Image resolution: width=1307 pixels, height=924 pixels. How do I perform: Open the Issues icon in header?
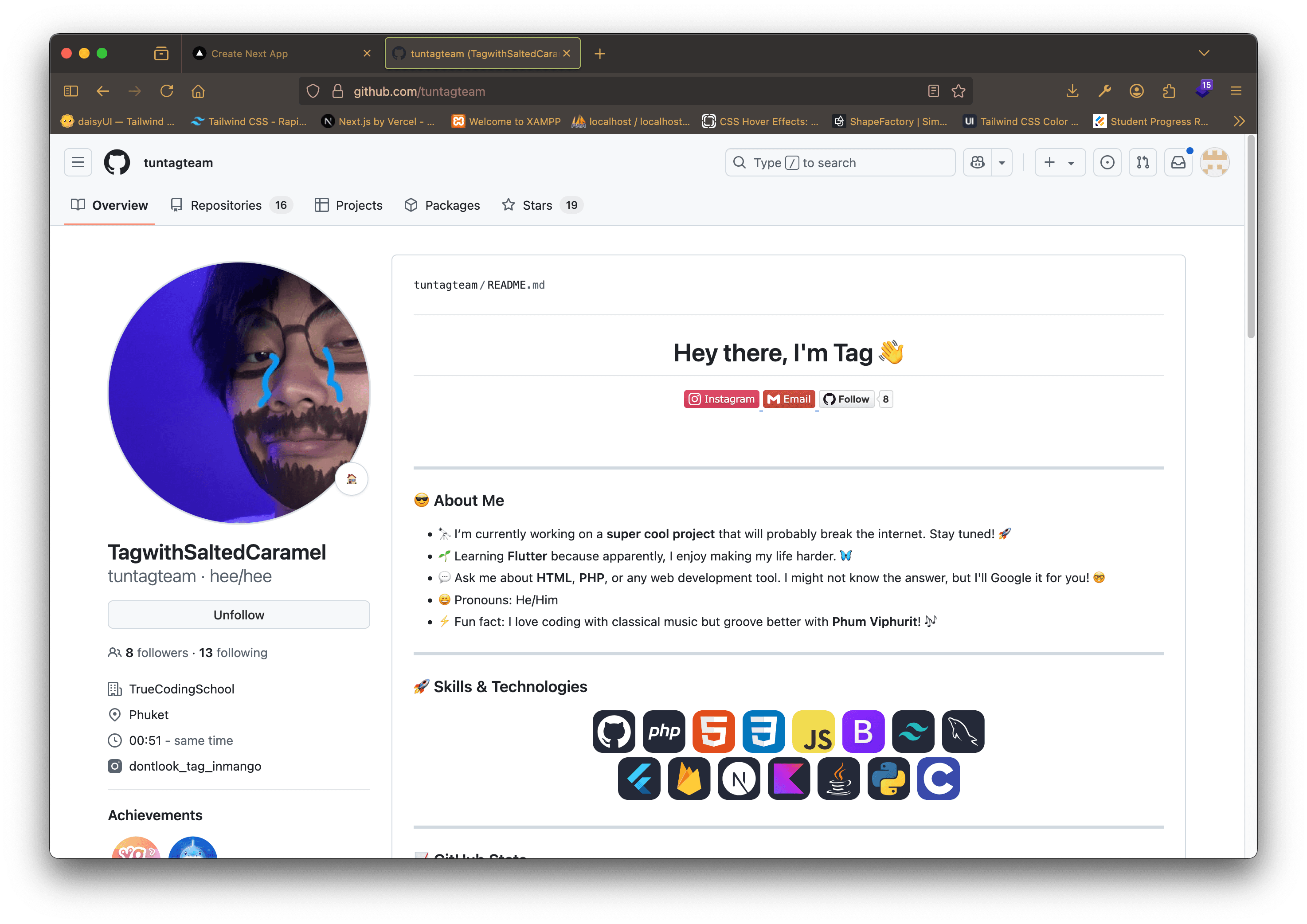1107,163
